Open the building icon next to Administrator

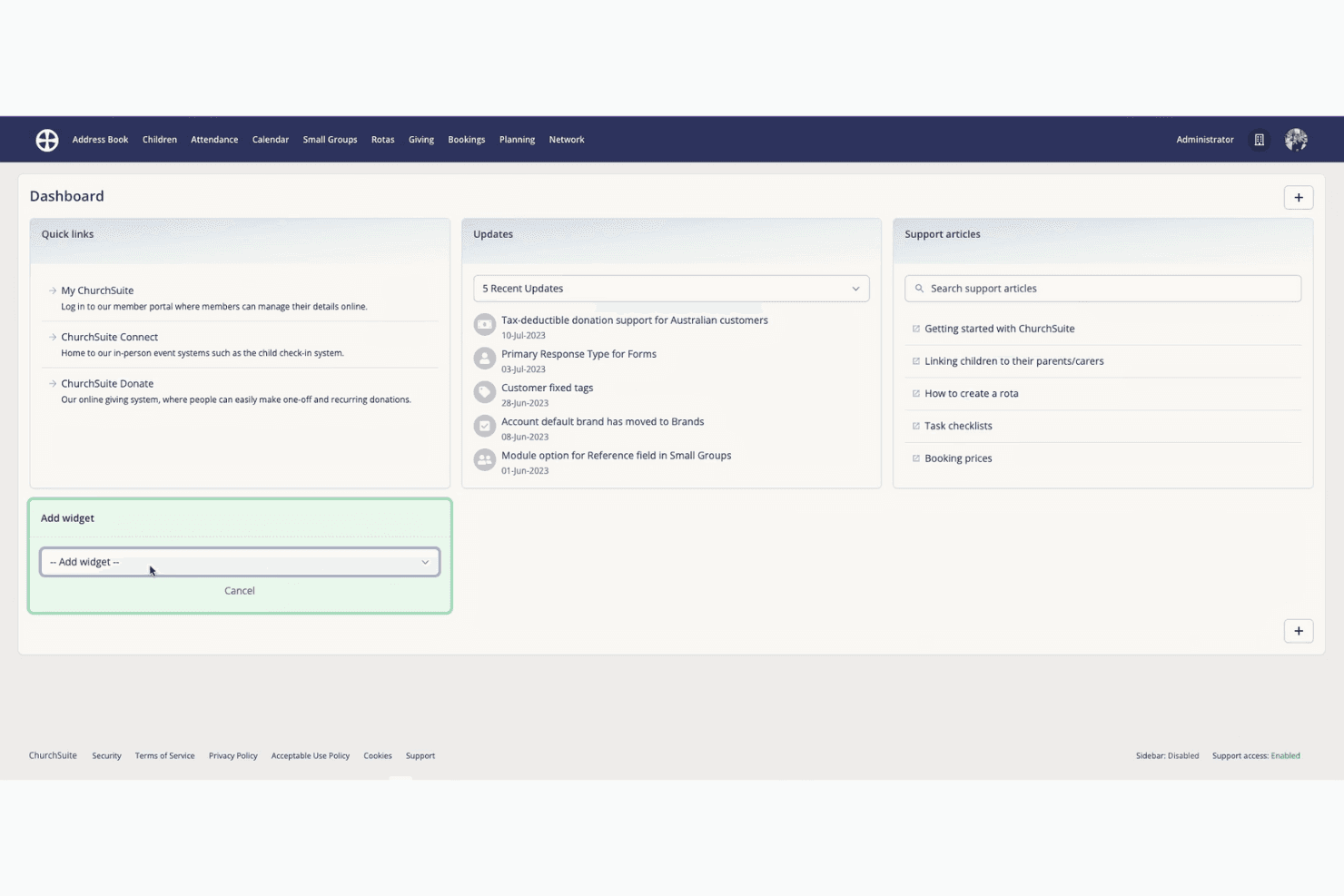point(1260,140)
